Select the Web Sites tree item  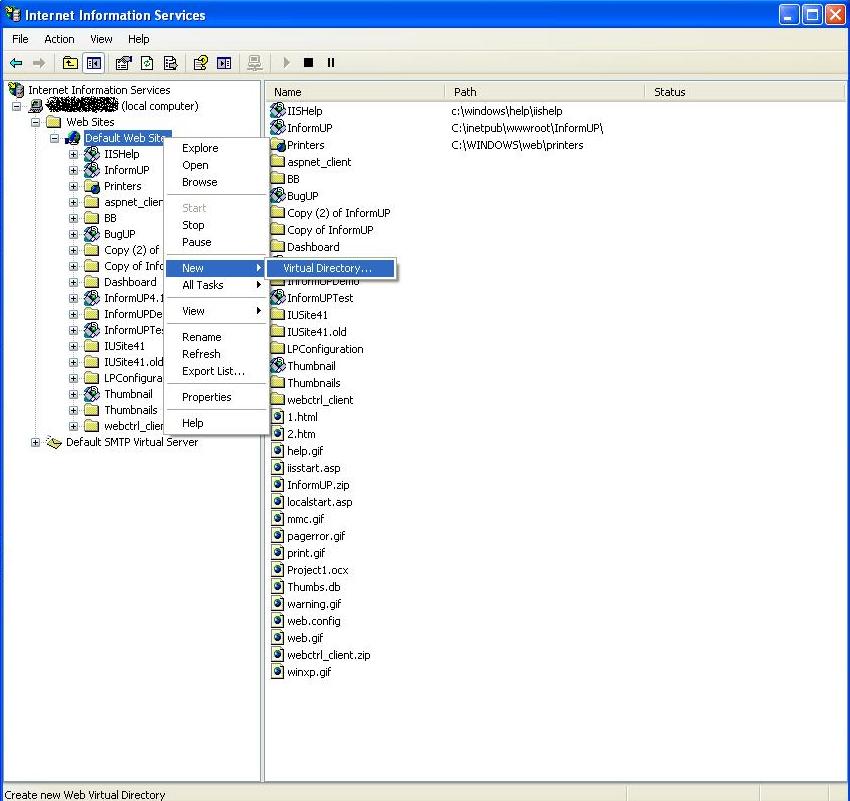[90, 122]
